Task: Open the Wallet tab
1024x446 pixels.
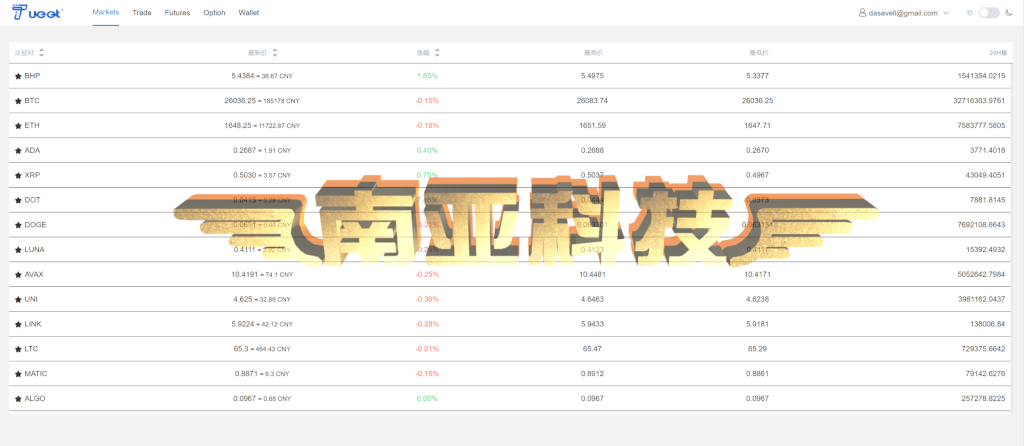Action: click(x=249, y=12)
